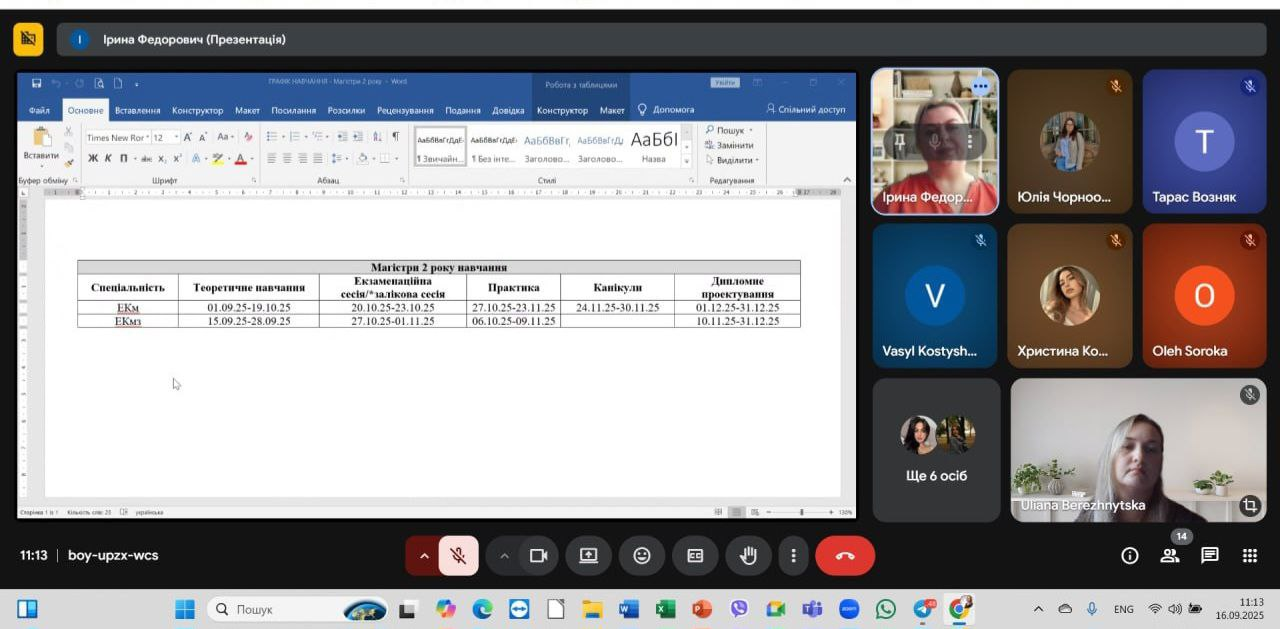Open the 'Ще 6 осіб' participants tile
Viewport: 1280px width, 629px height.
(936, 450)
